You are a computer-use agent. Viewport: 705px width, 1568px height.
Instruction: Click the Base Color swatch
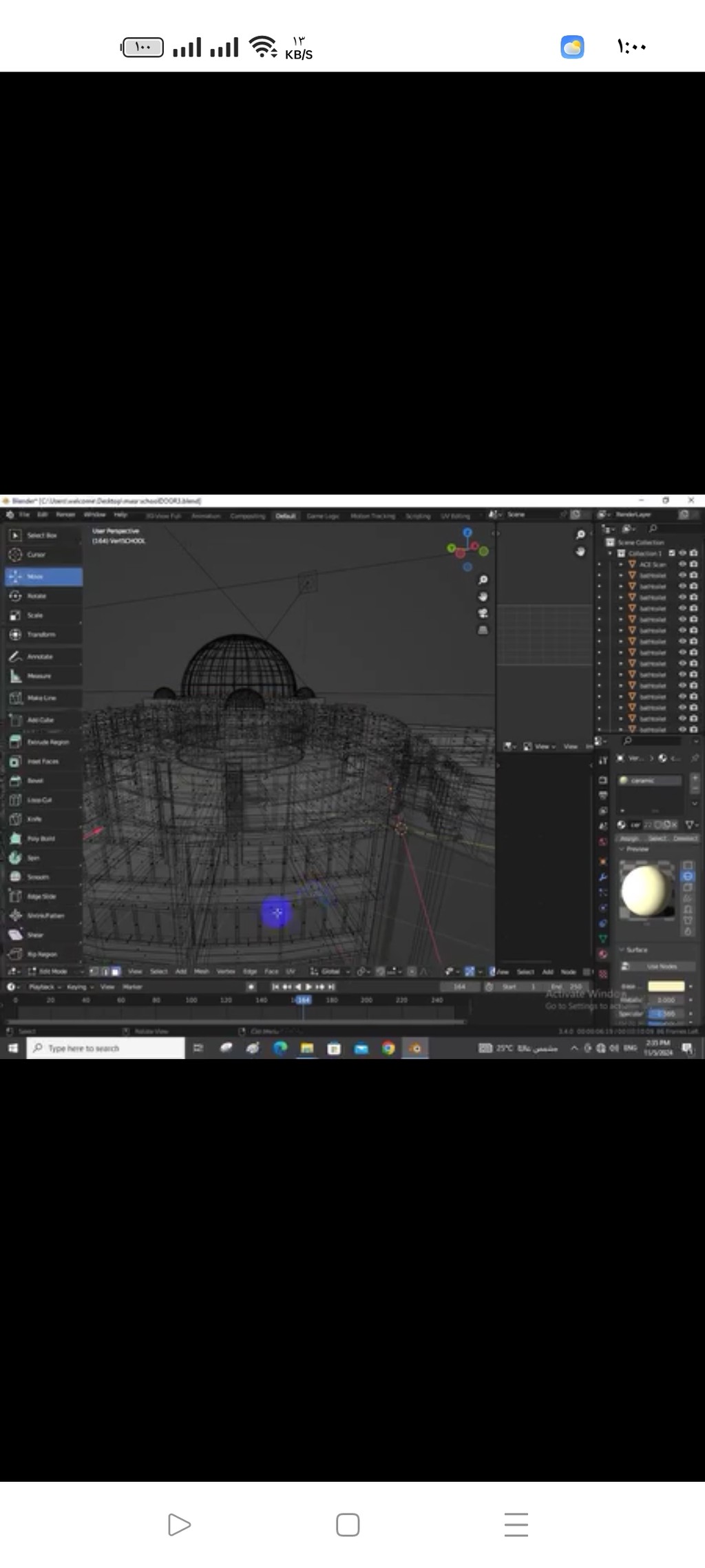click(x=666, y=987)
